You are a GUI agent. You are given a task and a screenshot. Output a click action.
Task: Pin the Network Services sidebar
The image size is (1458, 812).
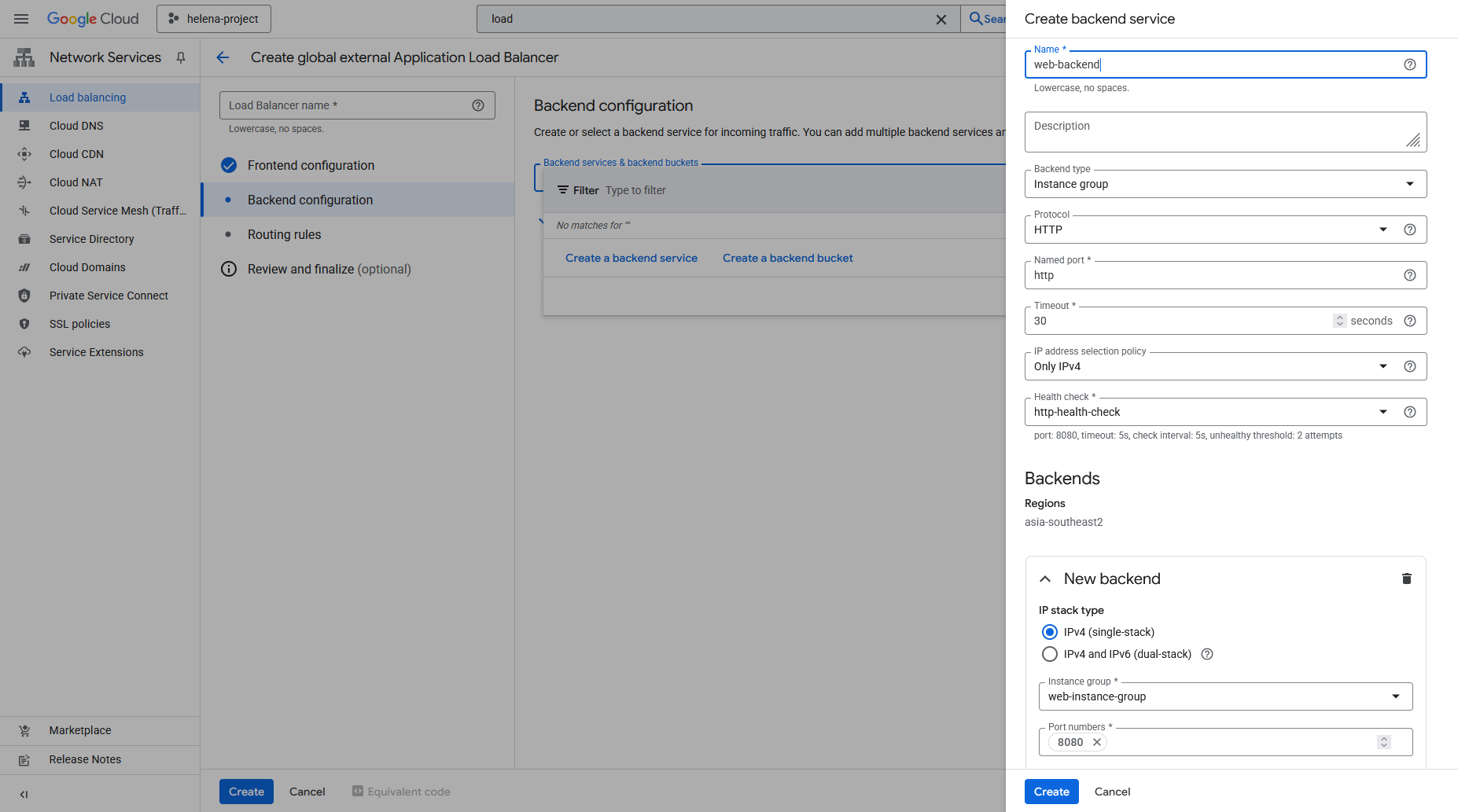click(181, 57)
